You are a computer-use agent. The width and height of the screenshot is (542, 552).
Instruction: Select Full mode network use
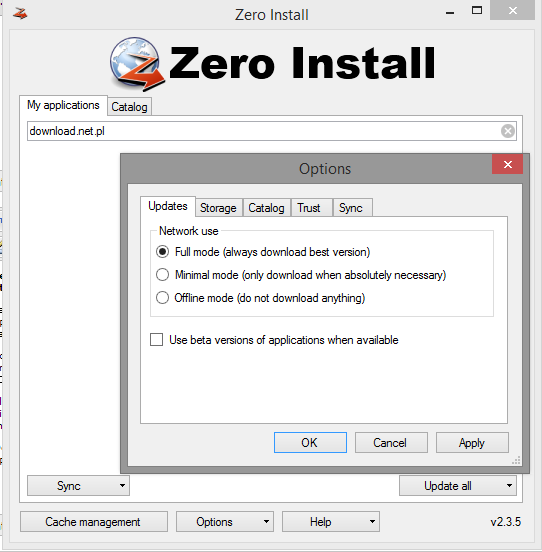click(x=162, y=252)
